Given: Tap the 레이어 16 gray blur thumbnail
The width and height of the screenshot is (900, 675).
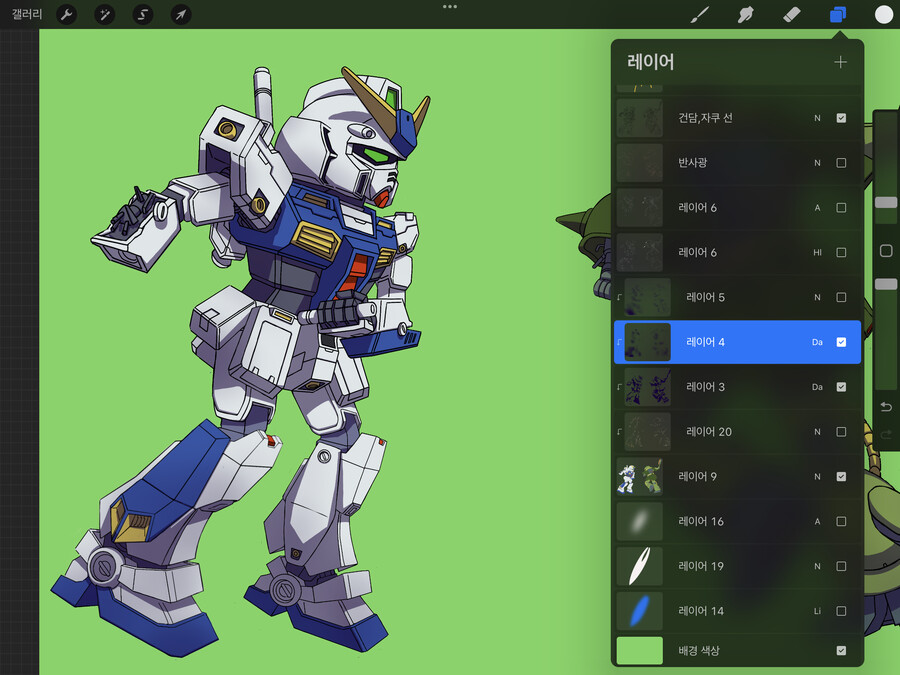Looking at the screenshot, I should 639,521.
